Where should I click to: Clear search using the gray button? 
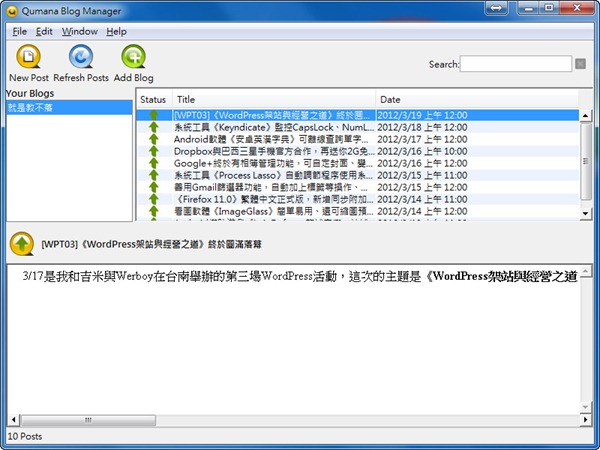(x=580, y=64)
